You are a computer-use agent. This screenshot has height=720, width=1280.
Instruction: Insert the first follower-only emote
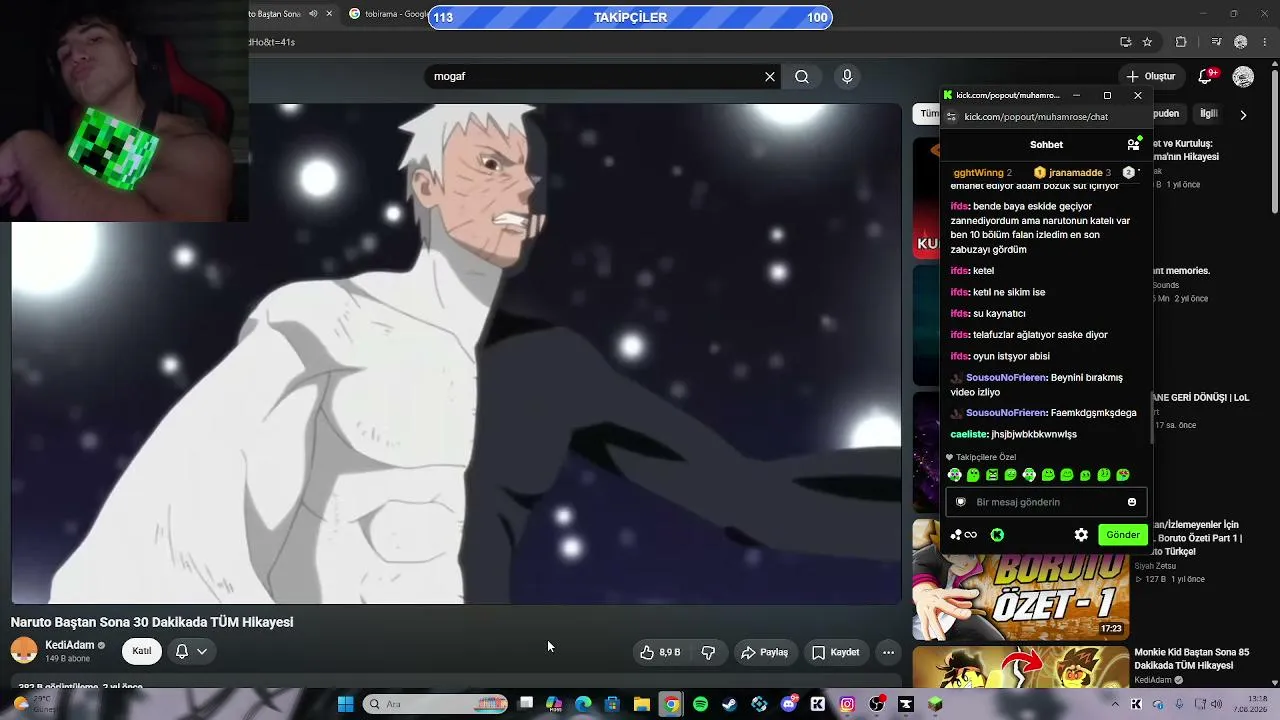pos(955,475)
